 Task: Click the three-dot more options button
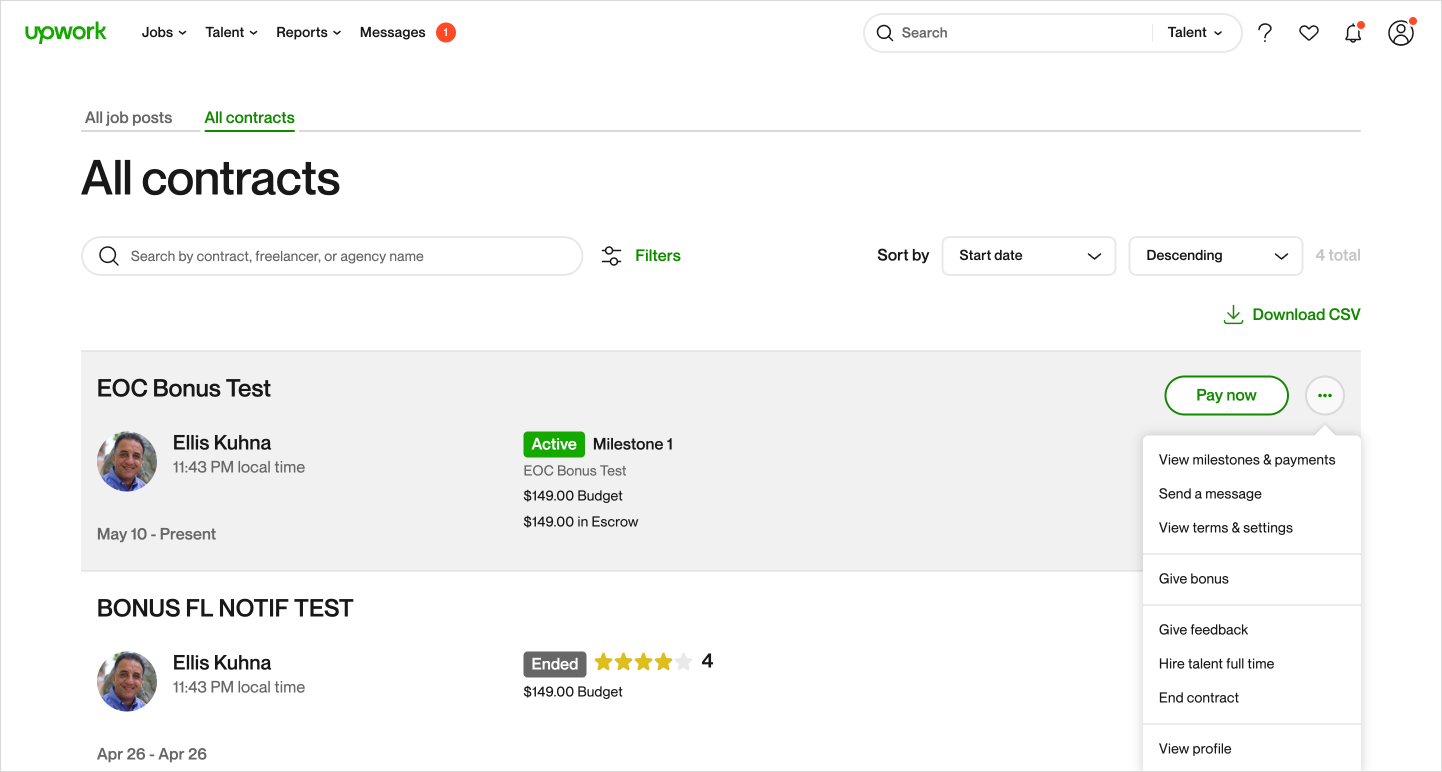point(1324,395)
